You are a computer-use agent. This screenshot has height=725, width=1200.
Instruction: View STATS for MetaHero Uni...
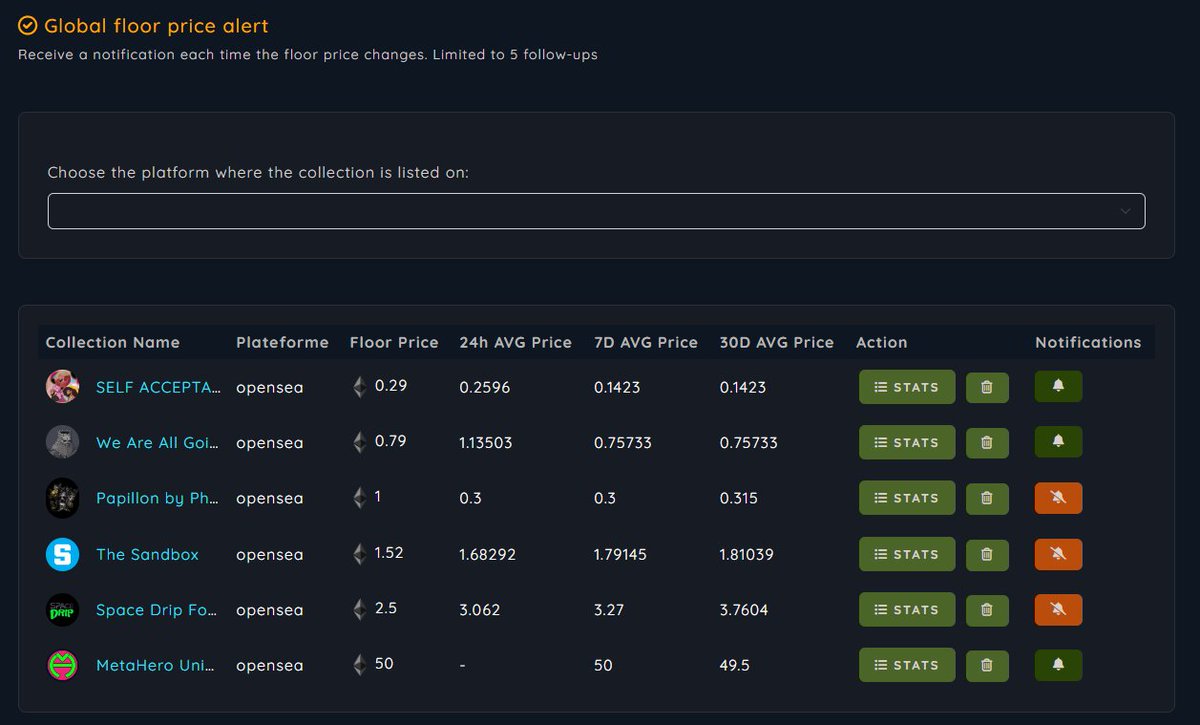(x=907, y=665)
